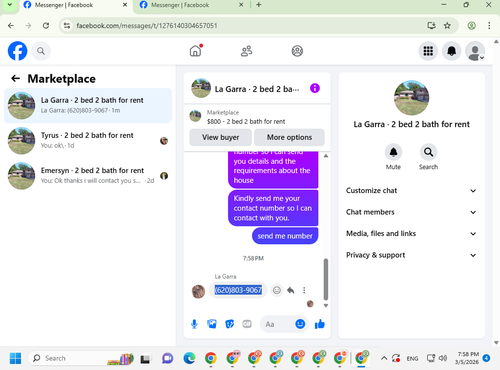Click the chat scrollbar up arrow
Viewport: 500px width, 370px height.
point(326,156)
